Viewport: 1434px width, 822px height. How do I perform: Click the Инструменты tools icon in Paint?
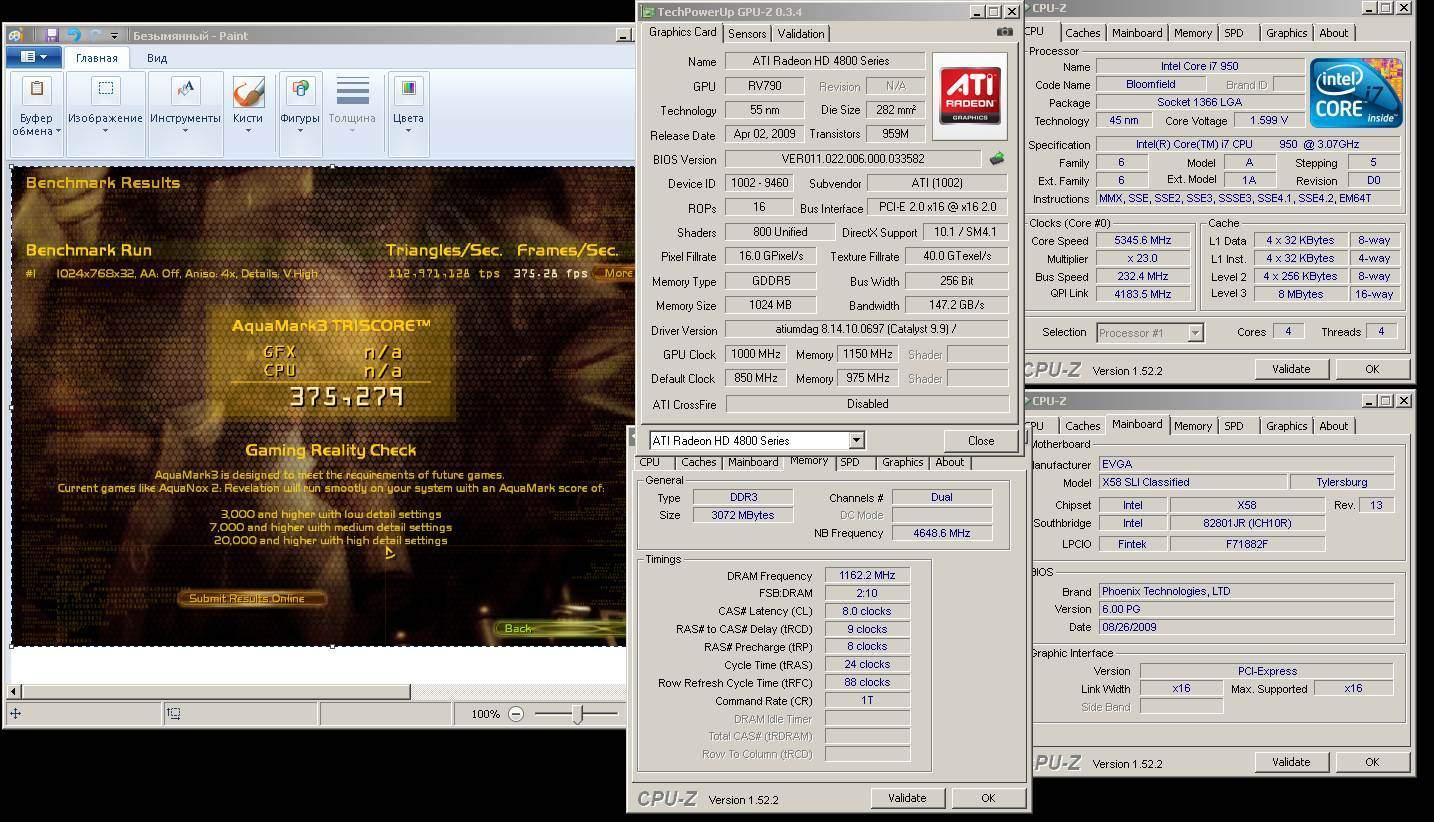pos(185,90)
